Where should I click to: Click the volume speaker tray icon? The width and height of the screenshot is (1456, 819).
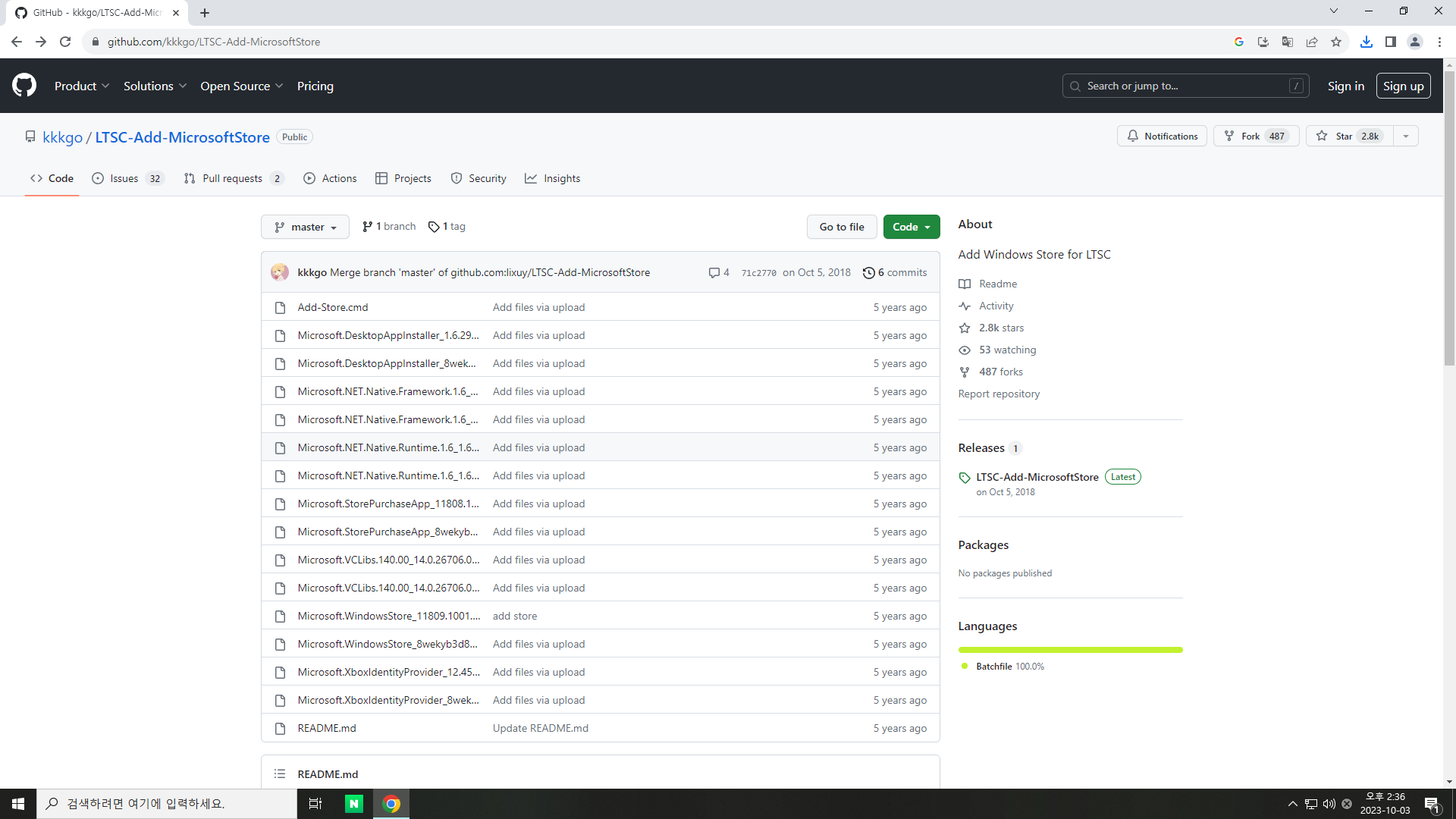[1329, 804]
